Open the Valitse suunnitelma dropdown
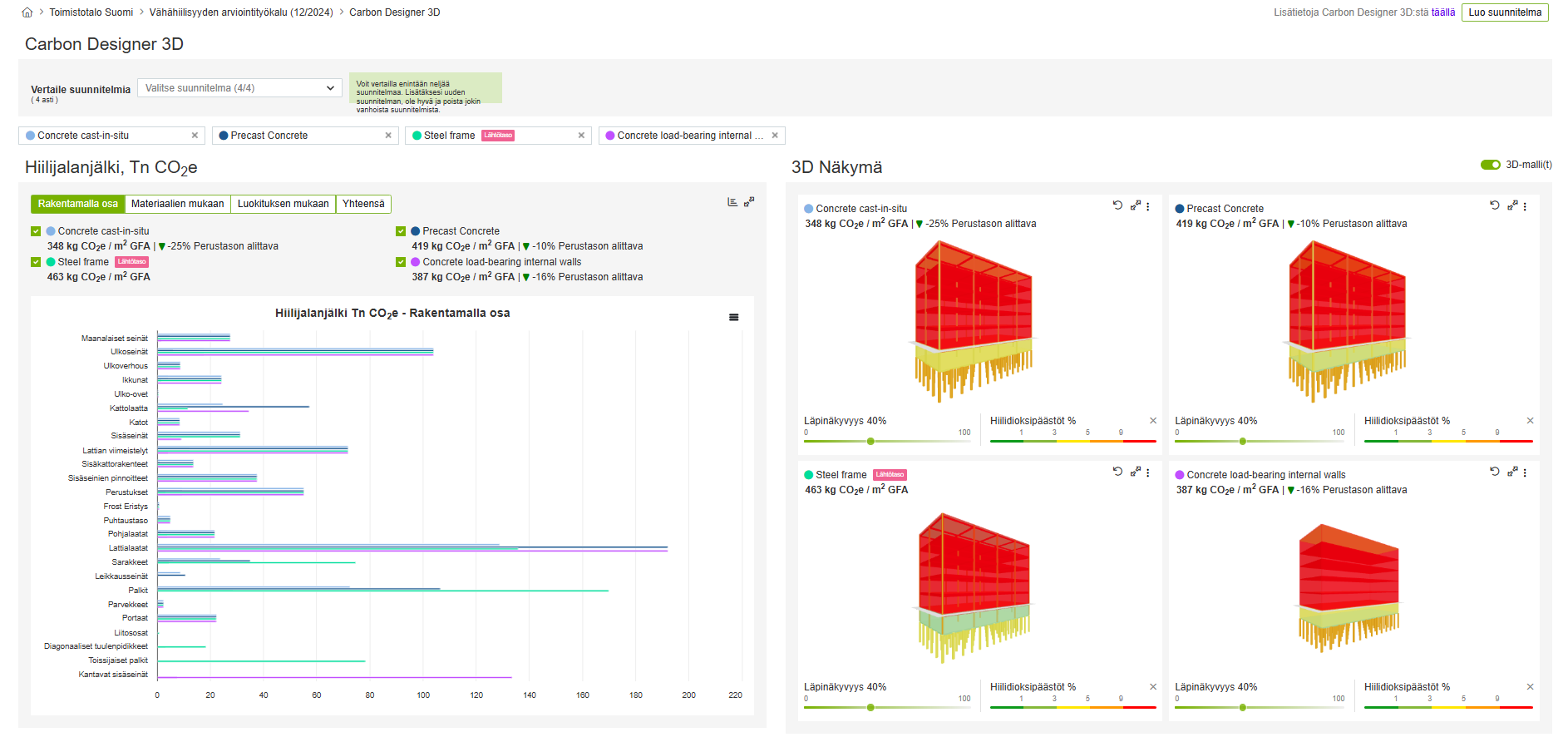 tap(239, 88)
